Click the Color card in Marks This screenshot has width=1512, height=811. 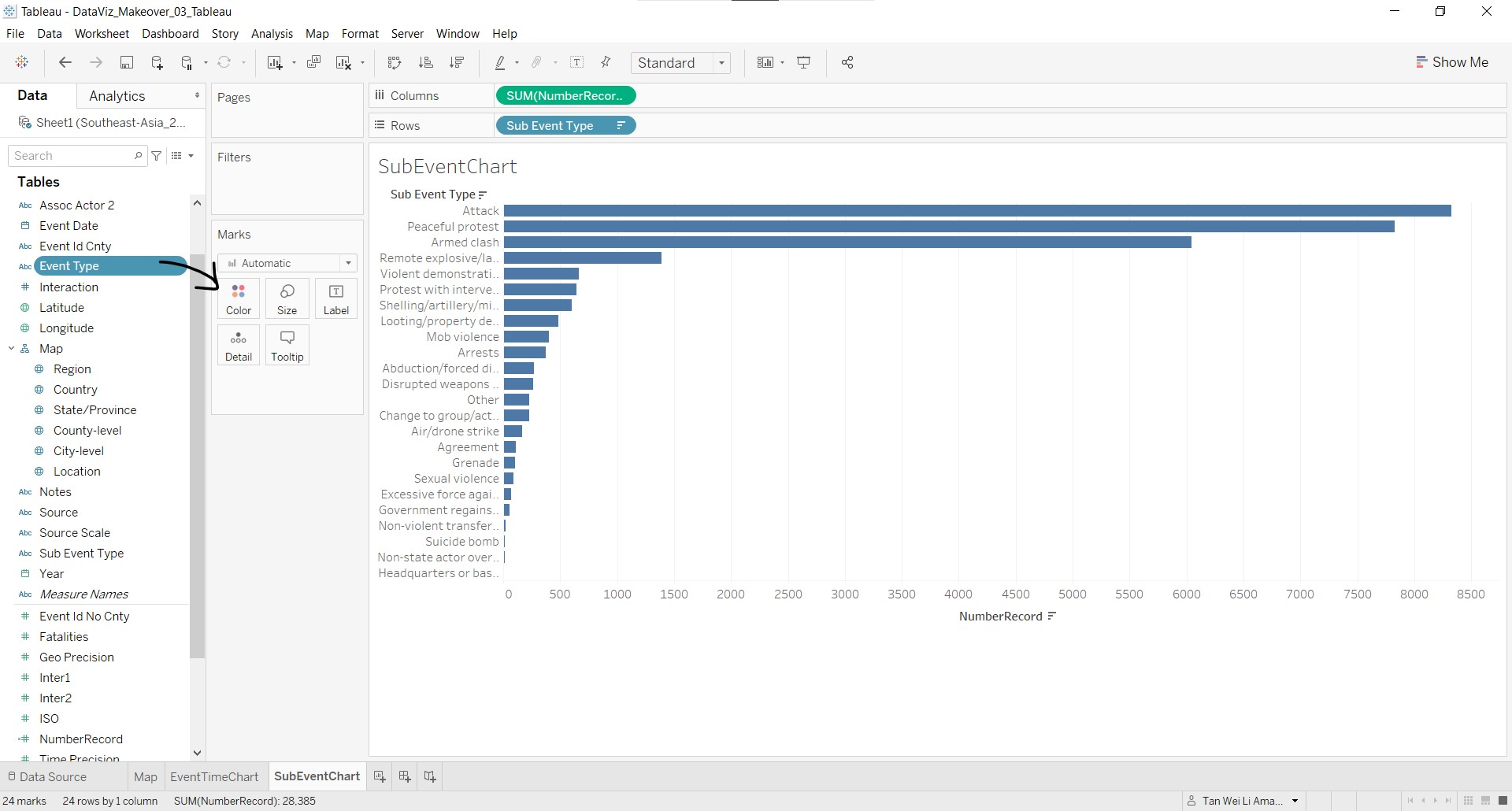(x=239, y=299)
